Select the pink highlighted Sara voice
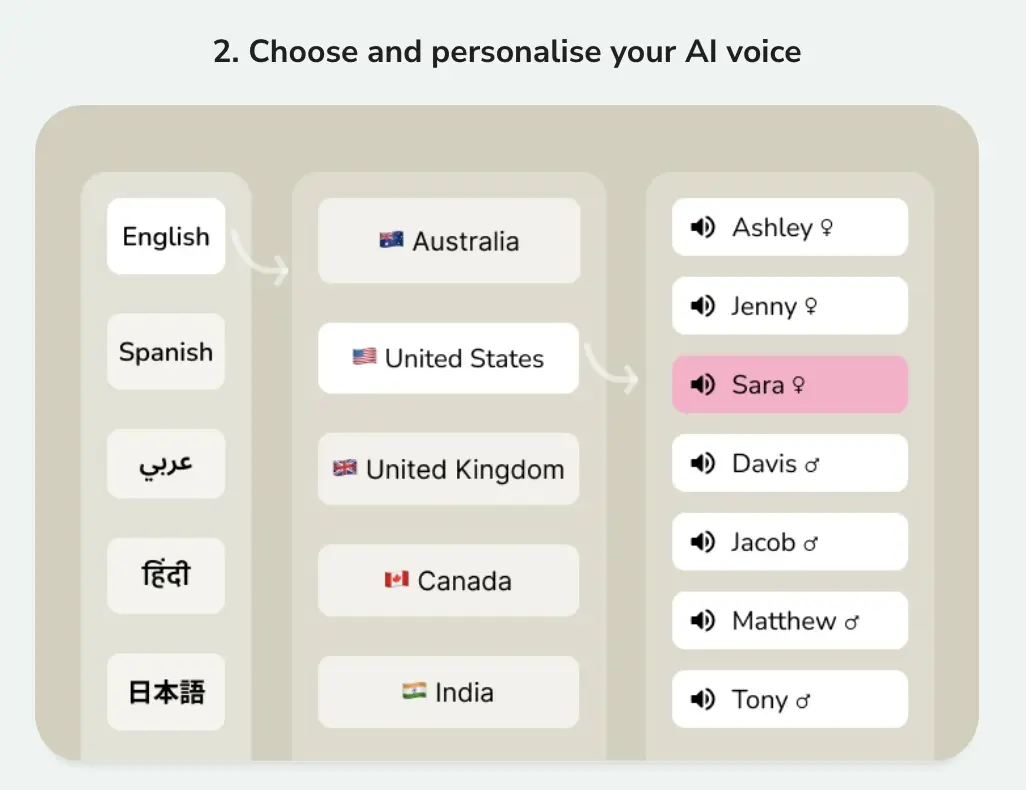 790,385
